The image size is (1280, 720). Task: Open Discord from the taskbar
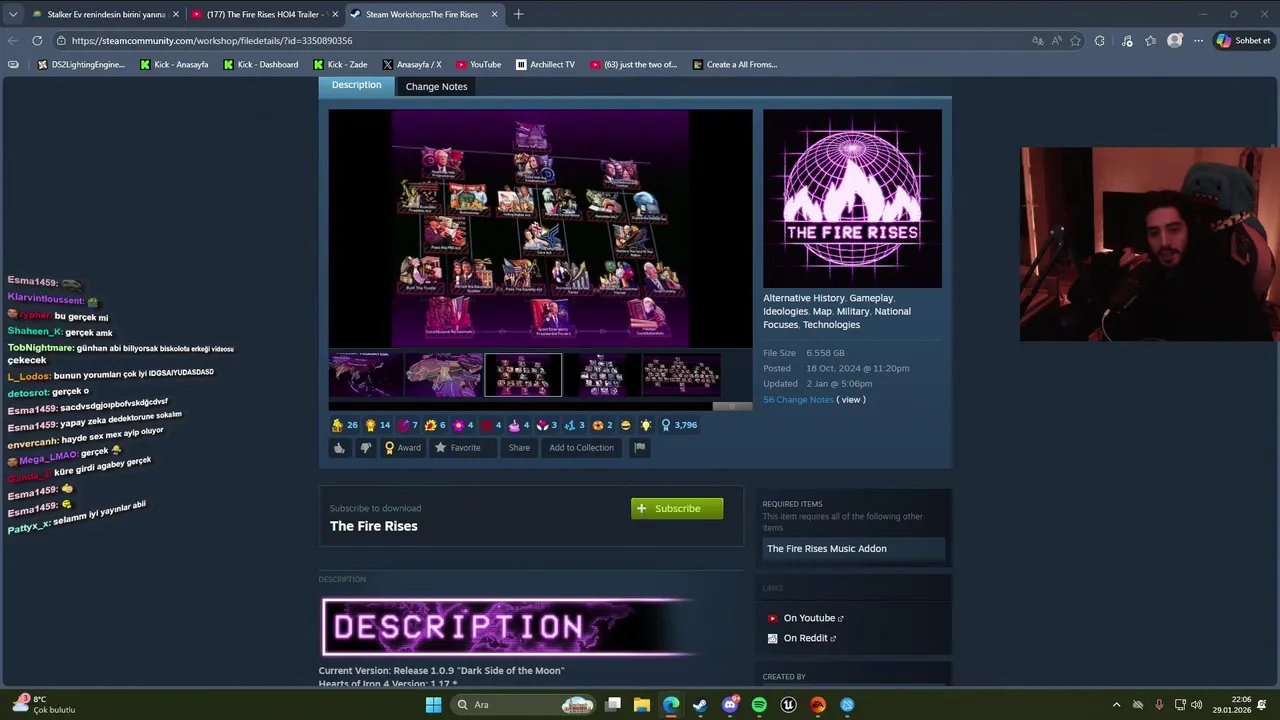730,705
